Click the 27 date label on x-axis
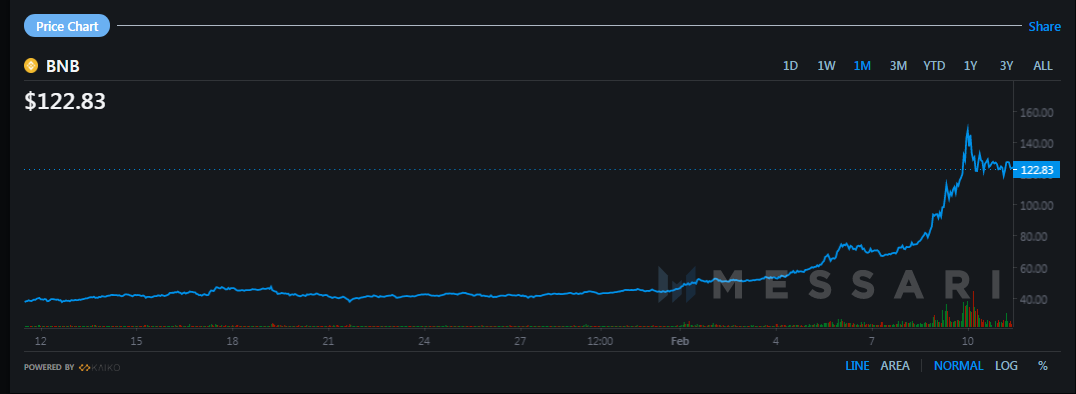 point(520,340)
